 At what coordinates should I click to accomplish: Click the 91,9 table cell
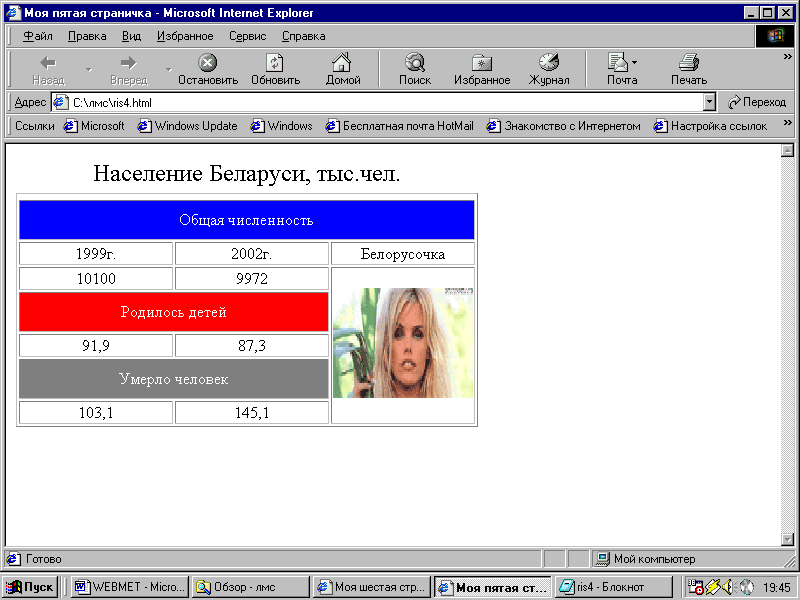(96, 345)
